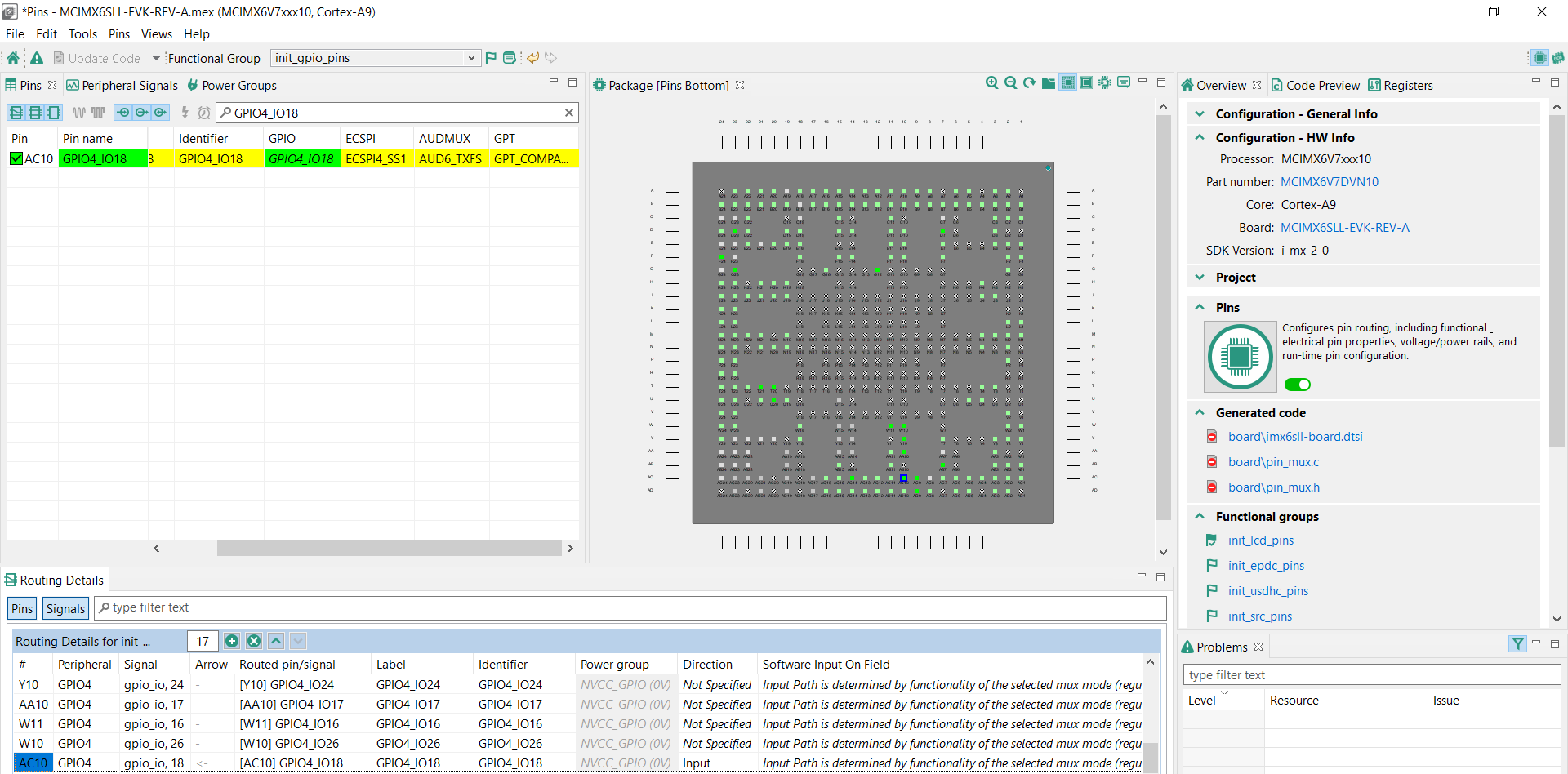Toggle the checkbox for pin AC10
The image size is (1568, 774).
pos(16,158)
